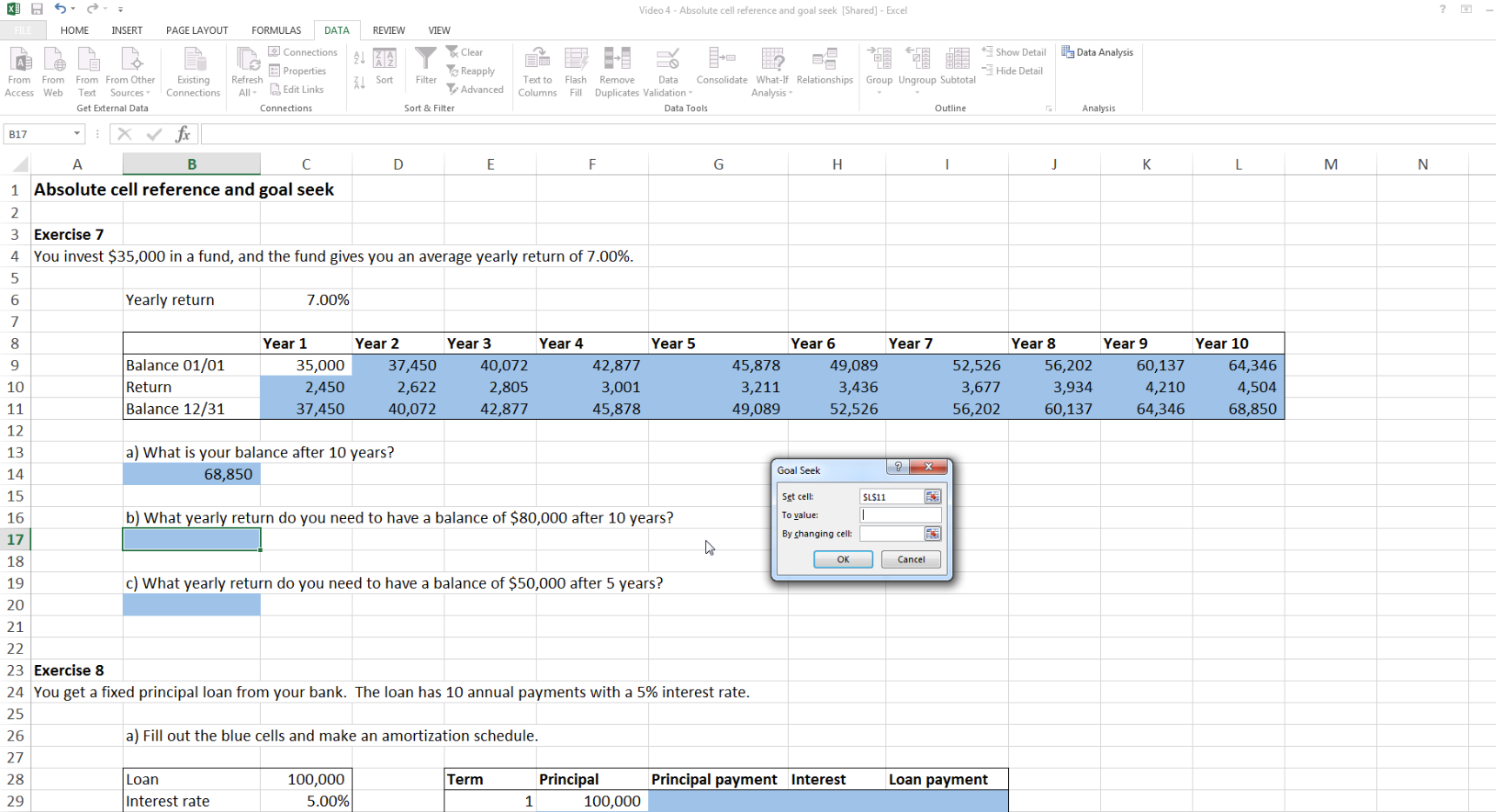Open the Sort dialog

coord(384,67)
